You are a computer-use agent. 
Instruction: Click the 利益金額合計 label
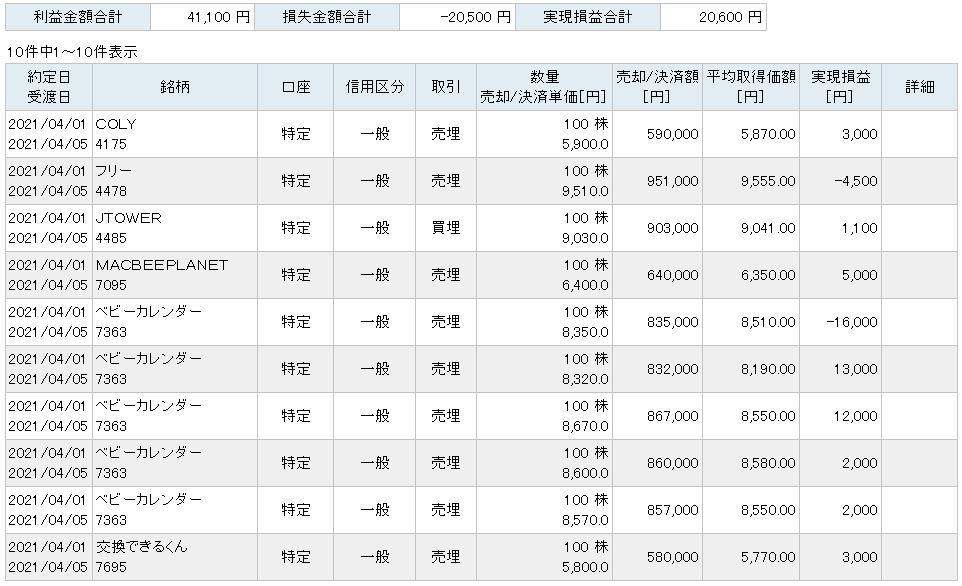78,17
